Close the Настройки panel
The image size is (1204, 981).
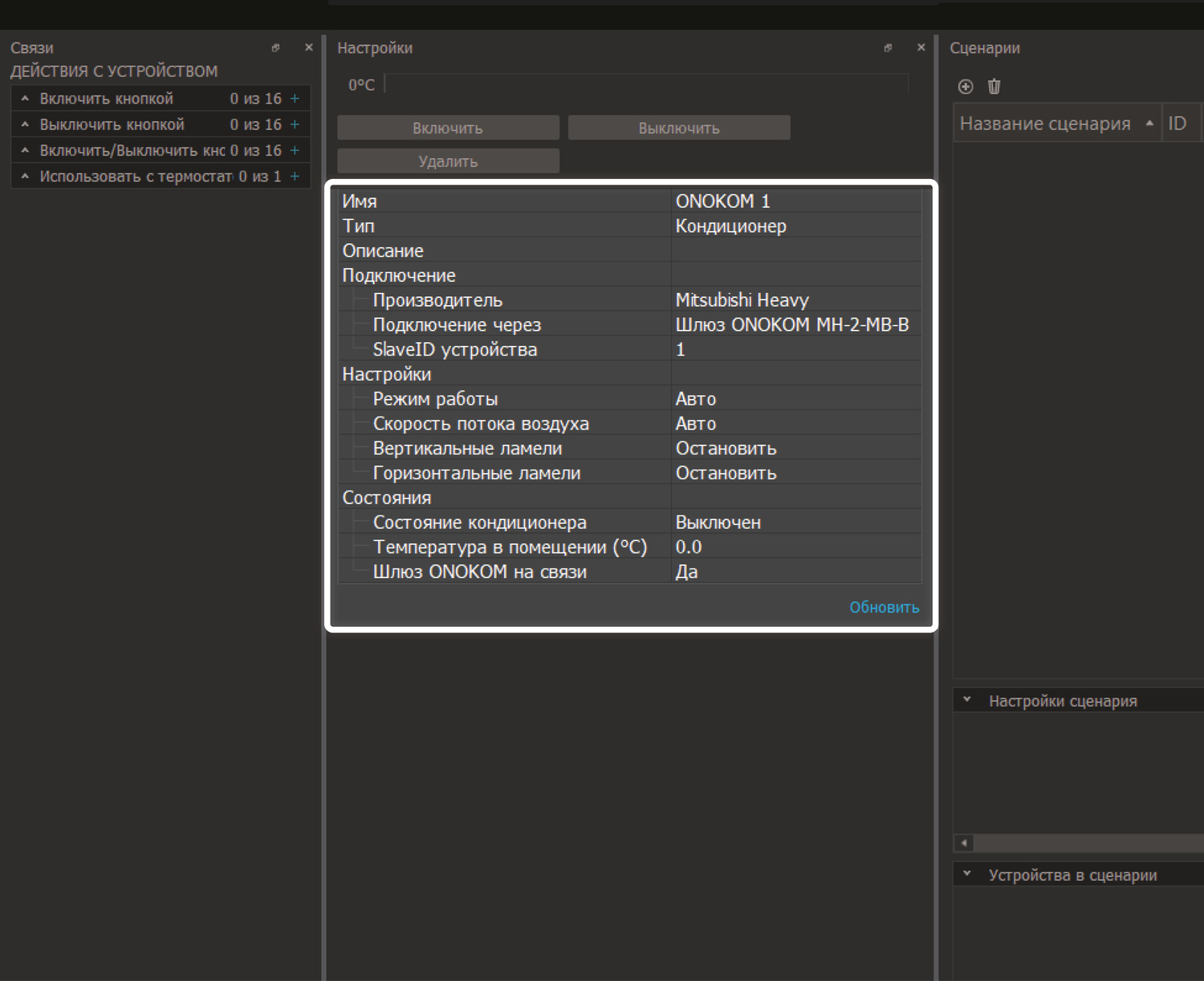(921, 48)
